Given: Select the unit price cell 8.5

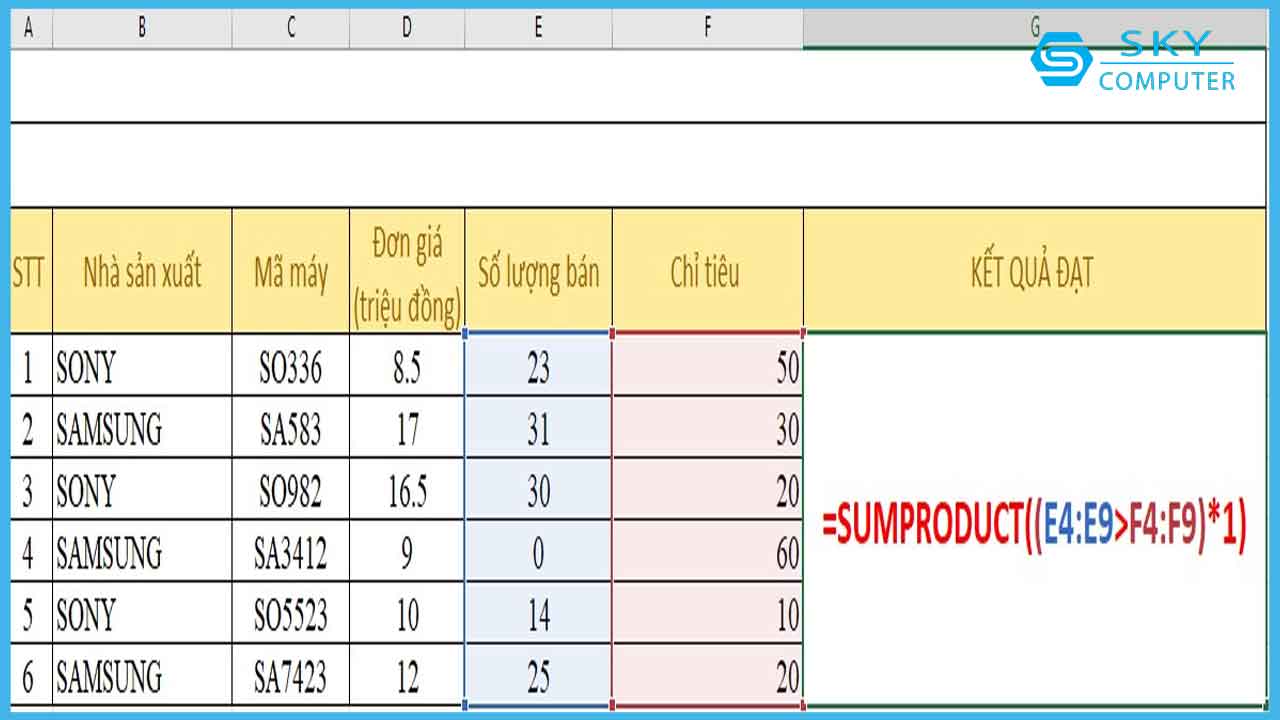Looking at the screenshot, I should 407,365.
